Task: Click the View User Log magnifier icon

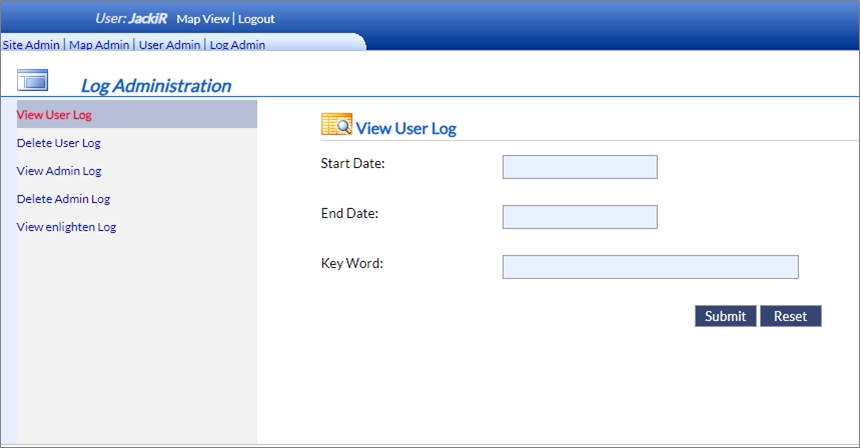Action: tap(336, 125)
